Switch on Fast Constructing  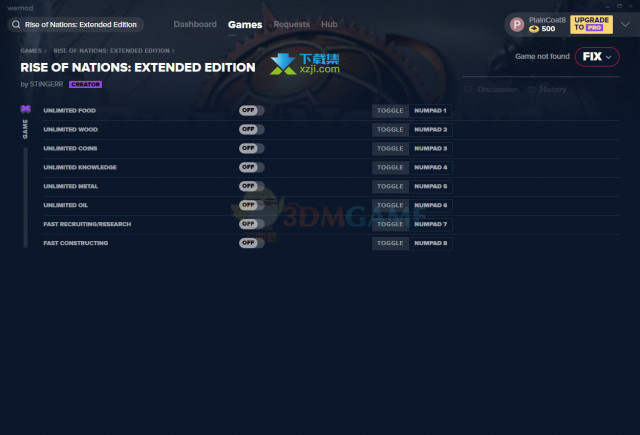[x=251, y=243]
